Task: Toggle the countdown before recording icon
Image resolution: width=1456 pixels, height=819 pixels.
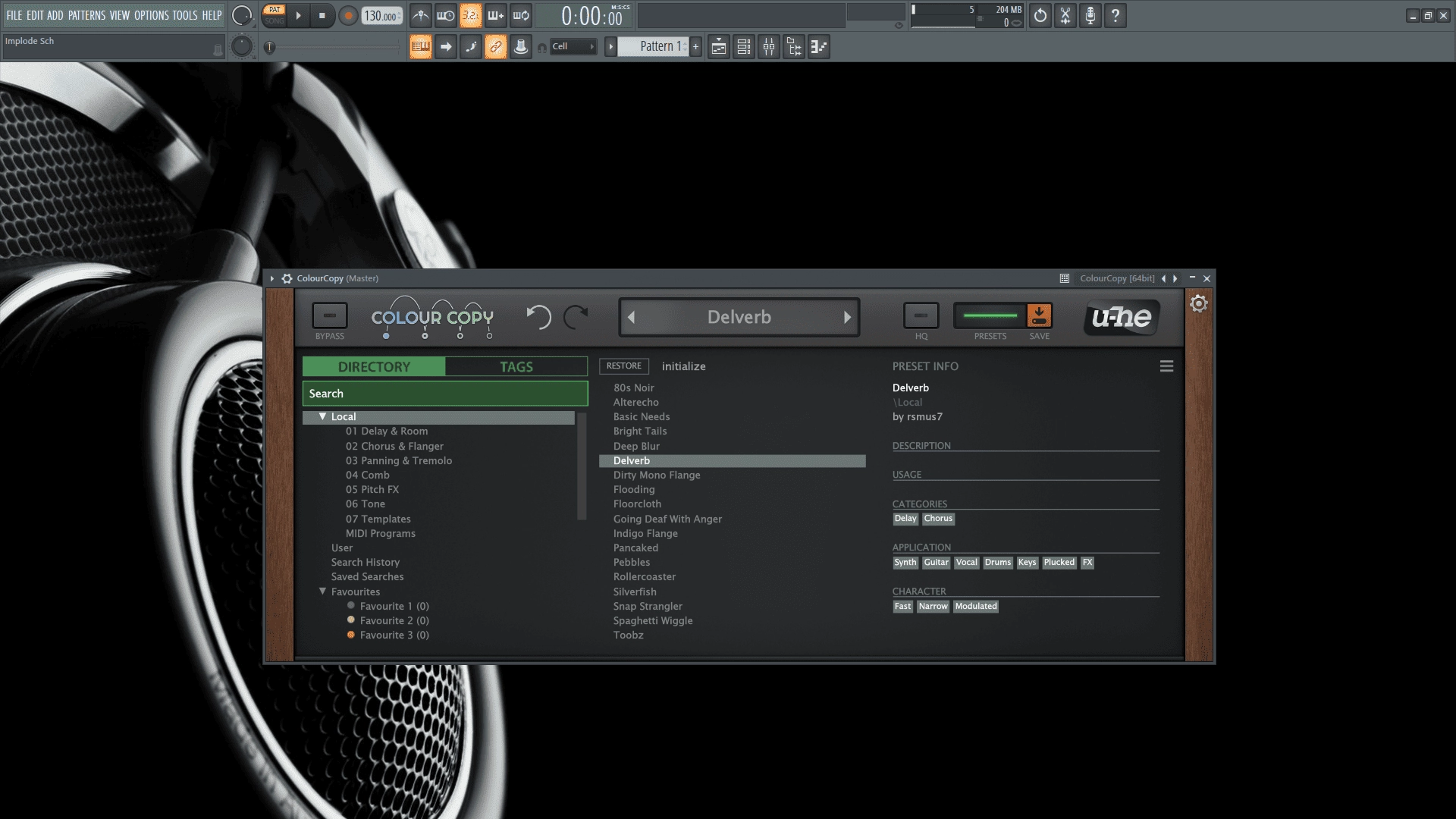Action: click(x=471, y=15)
